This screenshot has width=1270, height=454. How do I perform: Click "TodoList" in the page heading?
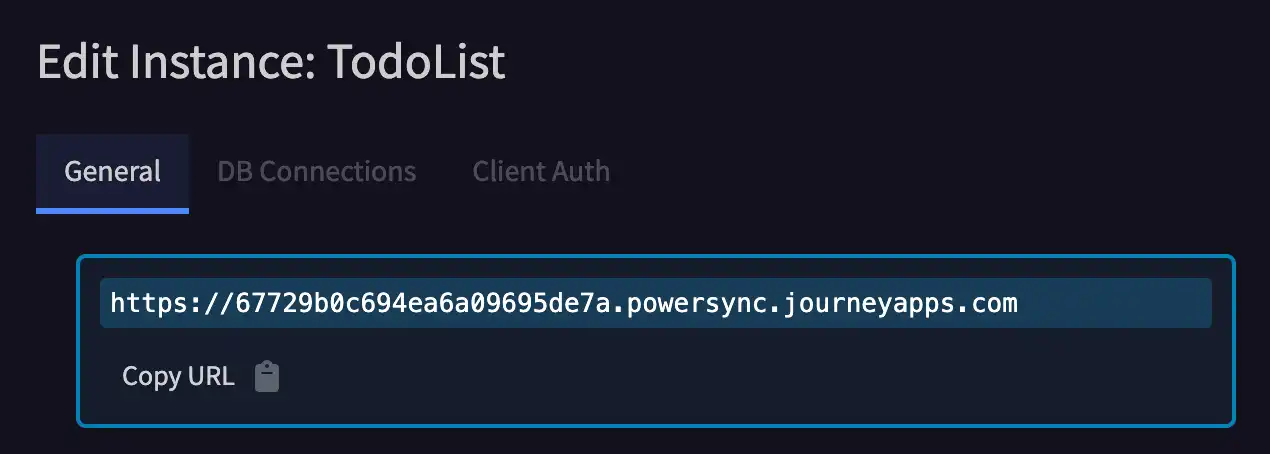[x=416, y=63]
